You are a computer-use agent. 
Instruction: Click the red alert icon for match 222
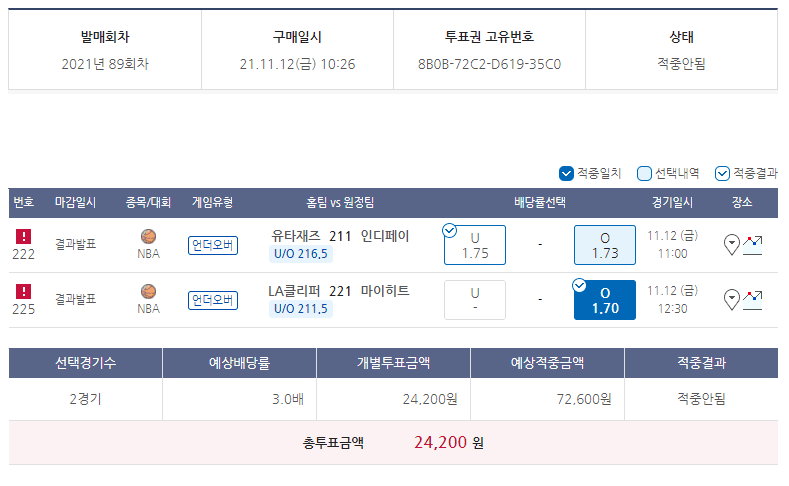coord(23,237)
